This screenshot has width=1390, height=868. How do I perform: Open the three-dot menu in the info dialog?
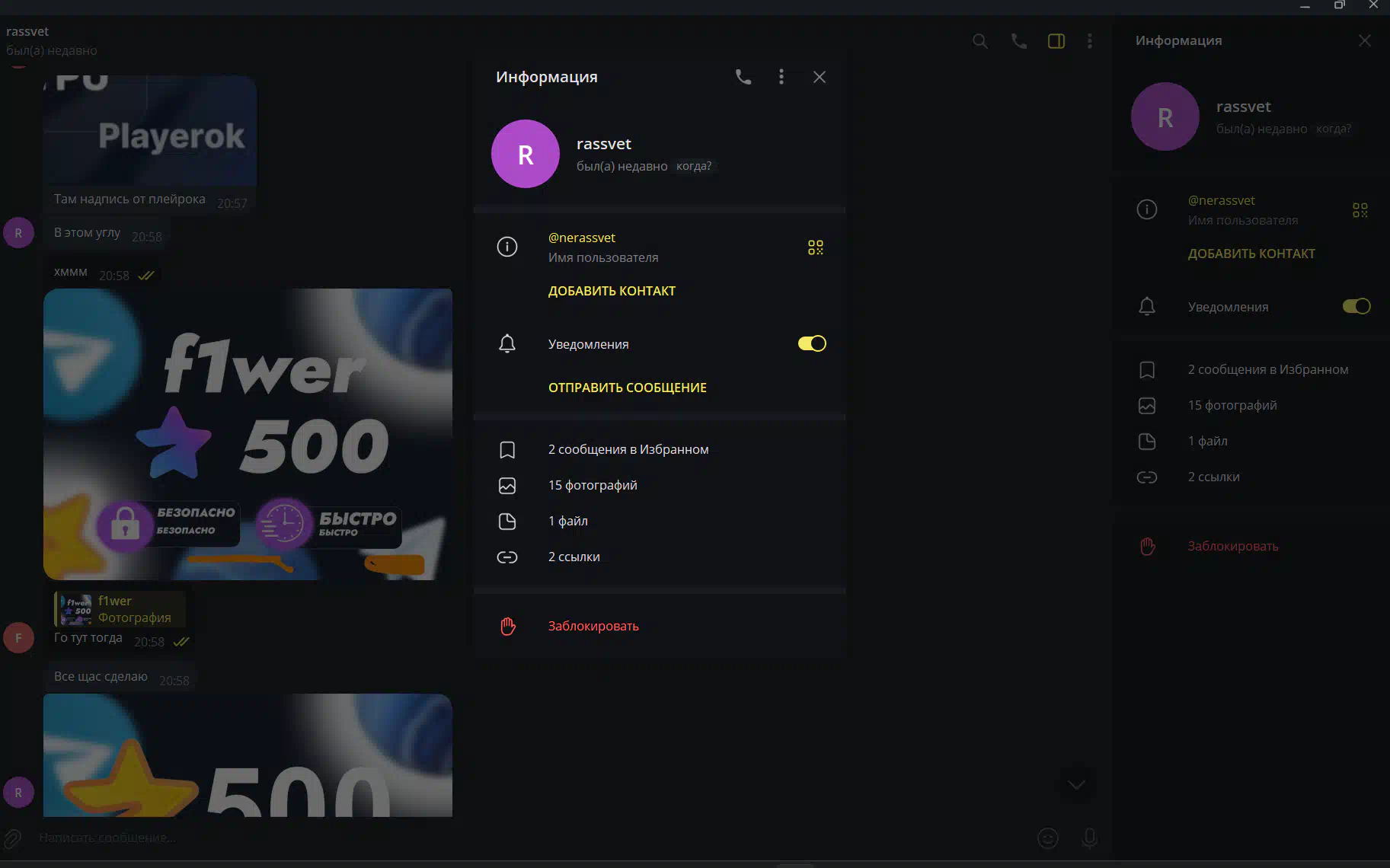click(x=781, y=77)
